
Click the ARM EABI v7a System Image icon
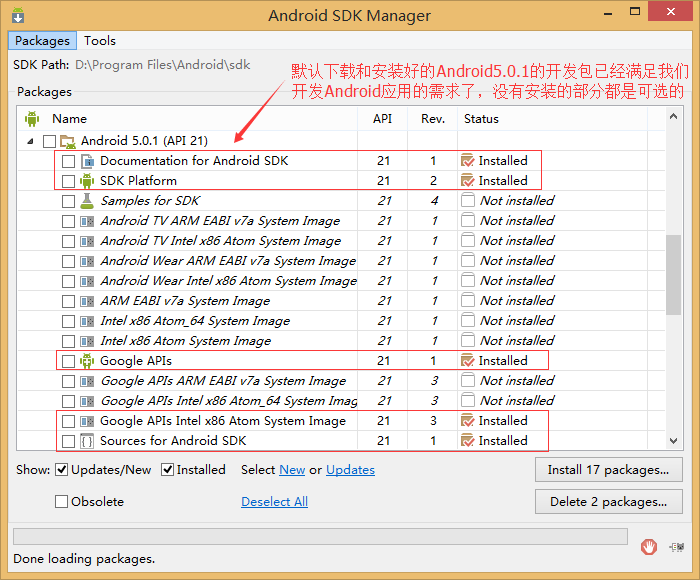(87, 301)
